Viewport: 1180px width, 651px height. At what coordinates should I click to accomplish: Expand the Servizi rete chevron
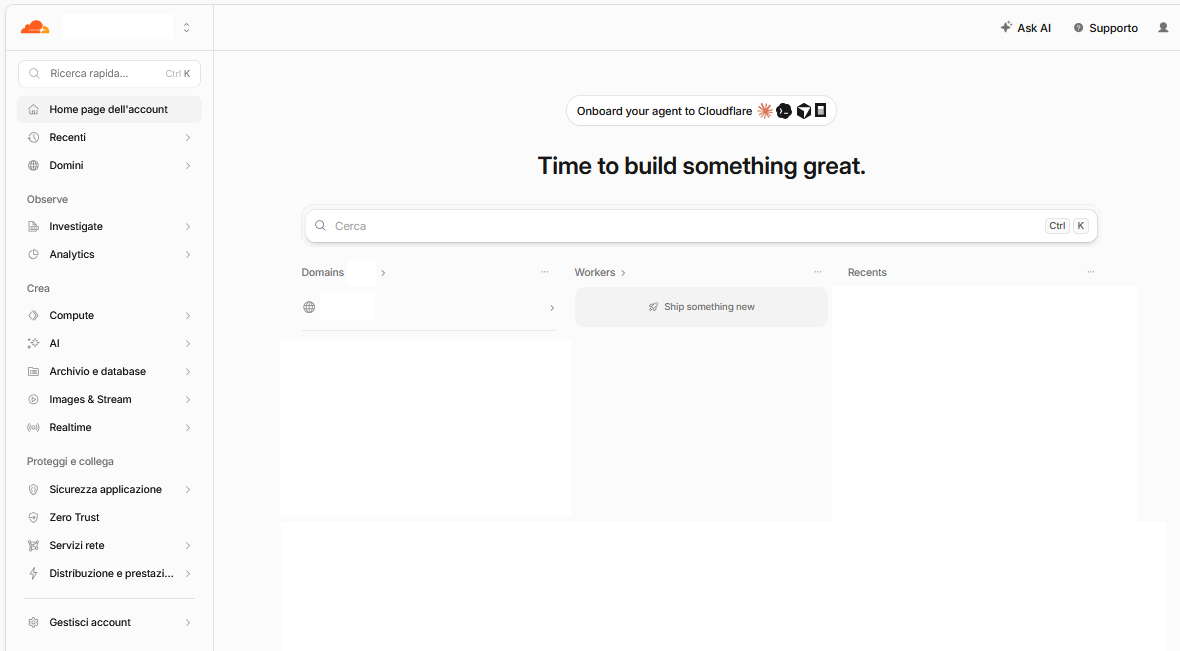(188, 546)
